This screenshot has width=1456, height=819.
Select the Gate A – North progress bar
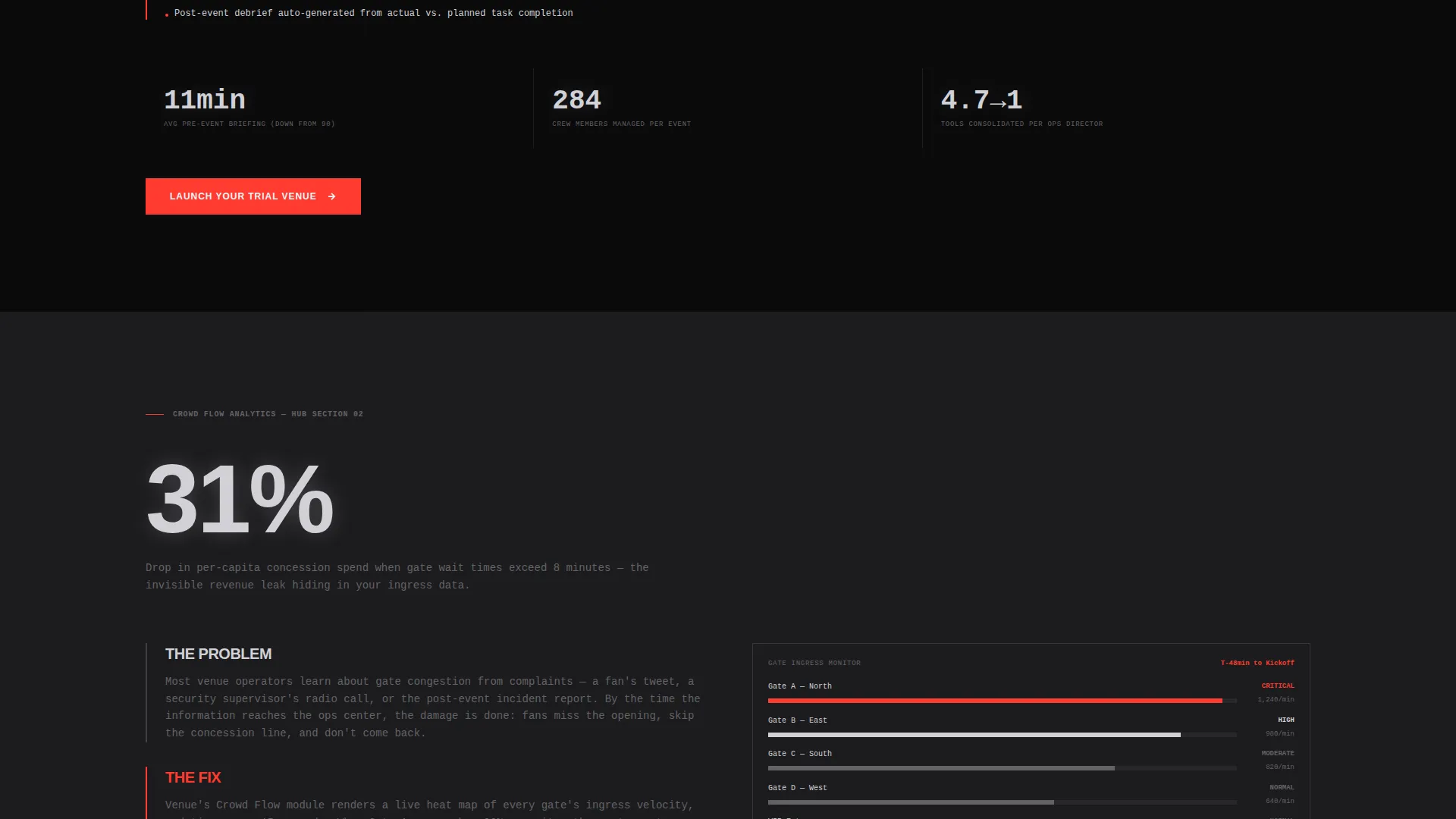[1002, 701]
